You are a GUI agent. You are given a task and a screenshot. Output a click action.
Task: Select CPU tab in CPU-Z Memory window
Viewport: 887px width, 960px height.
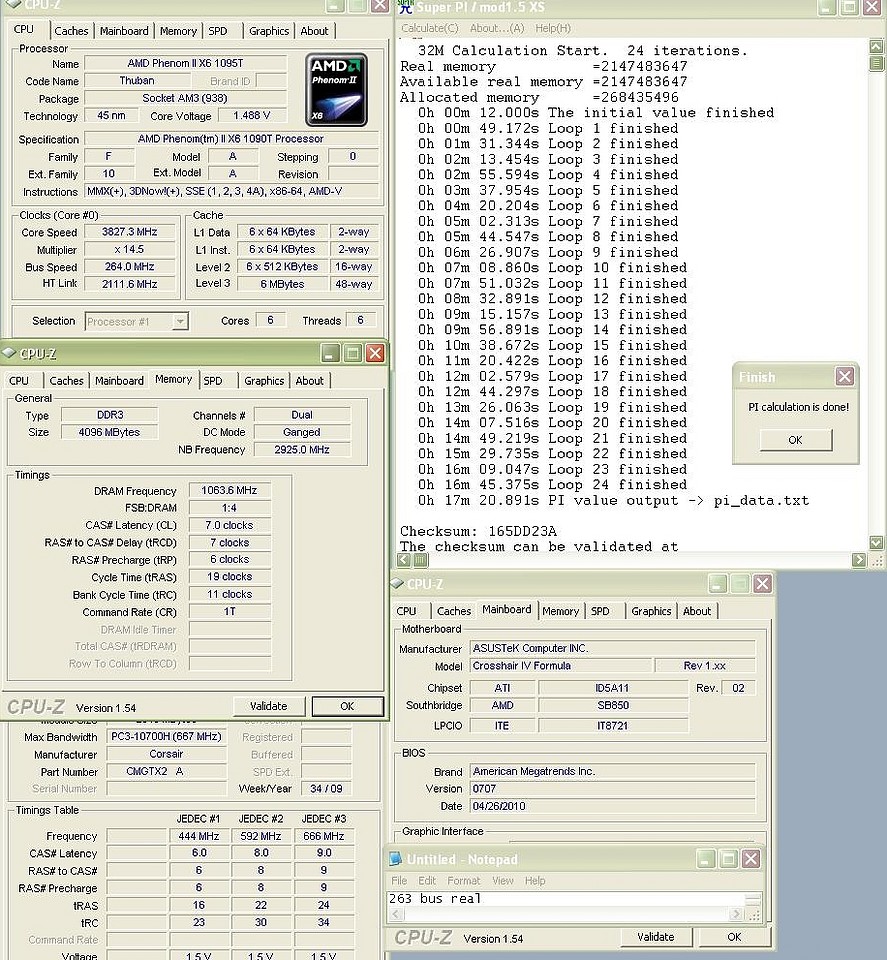pyautogui.click(x=19, y=381)
